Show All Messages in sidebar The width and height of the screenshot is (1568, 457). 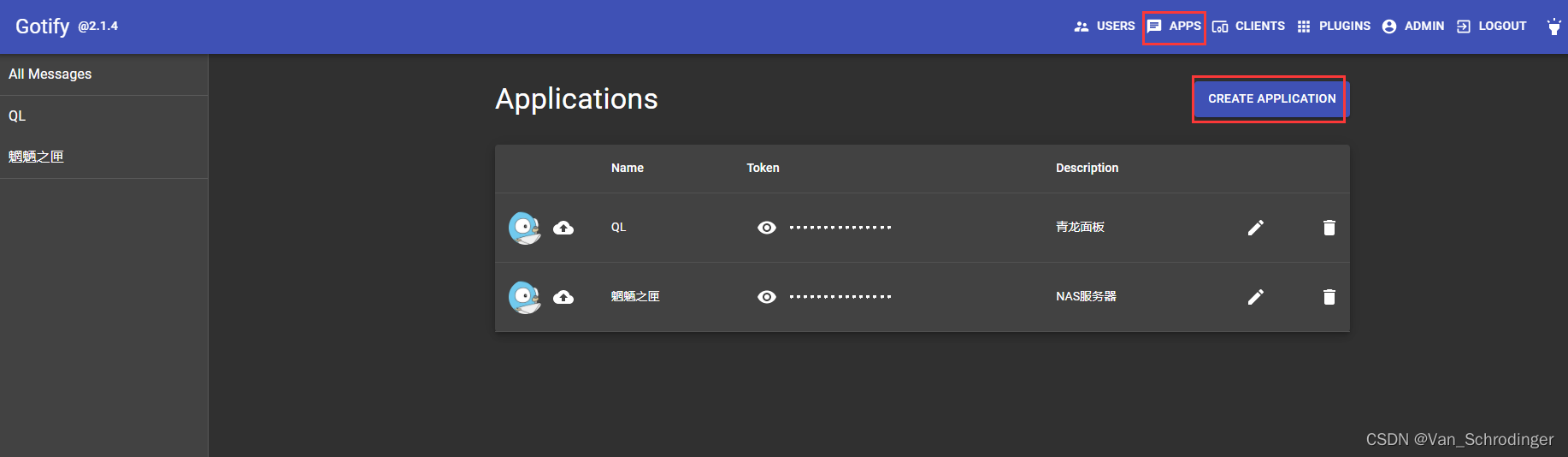pos(103,74)
